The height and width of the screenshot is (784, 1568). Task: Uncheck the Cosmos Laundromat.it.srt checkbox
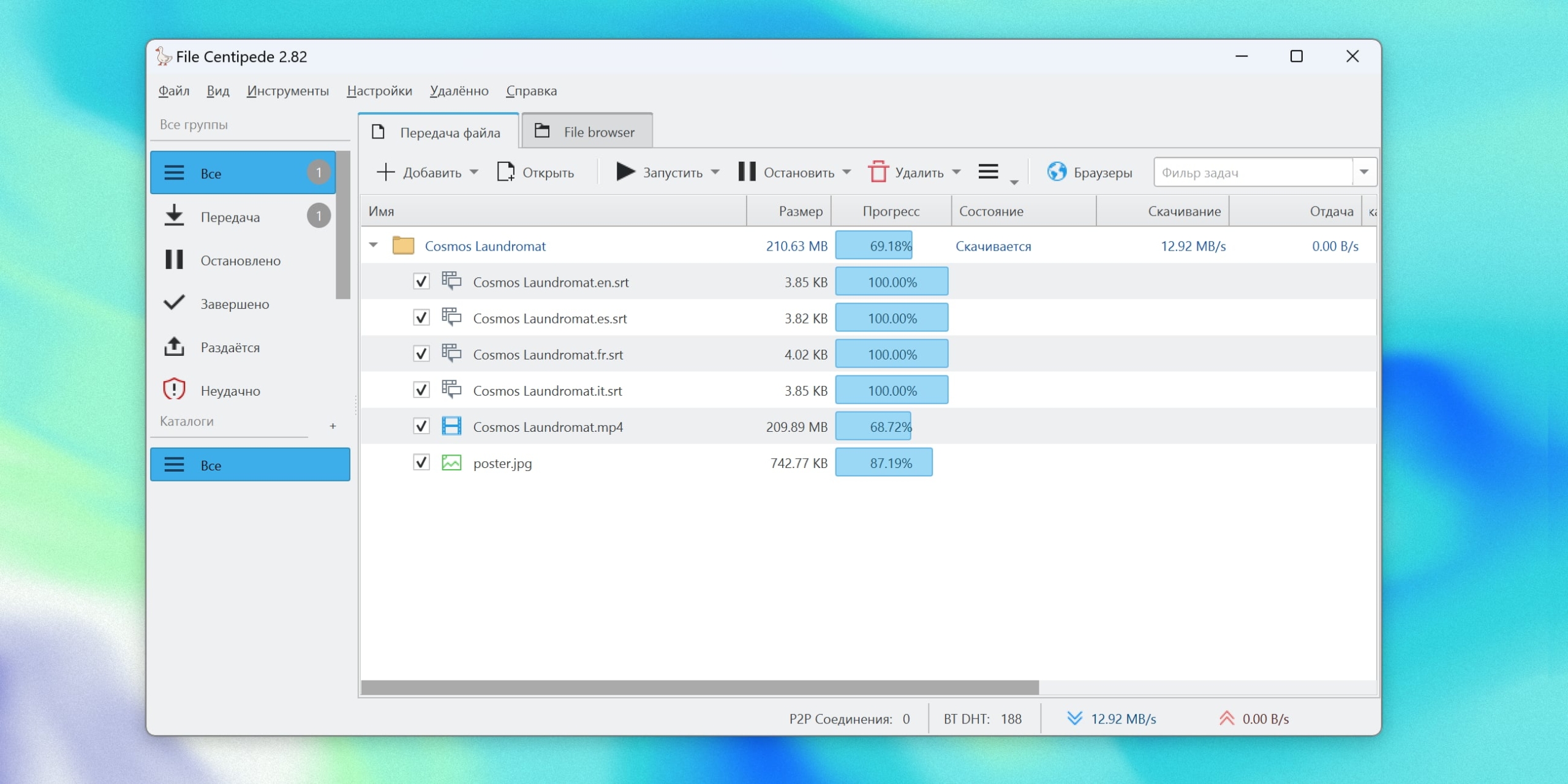421,390
